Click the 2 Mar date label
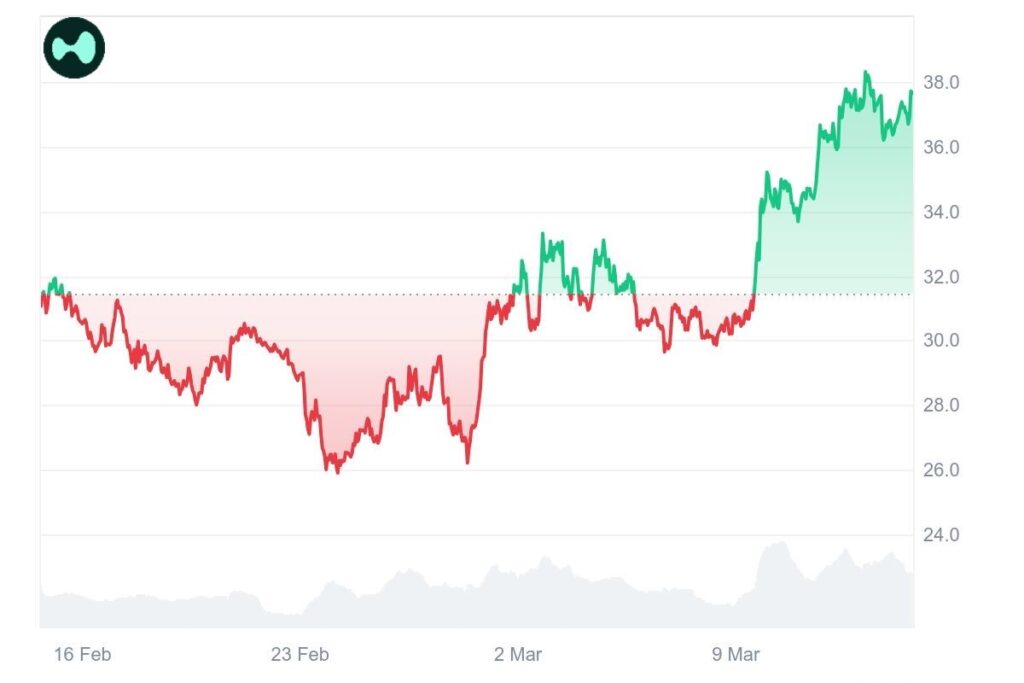Screen dimensions: 1024x683 (x=518, y=655)
